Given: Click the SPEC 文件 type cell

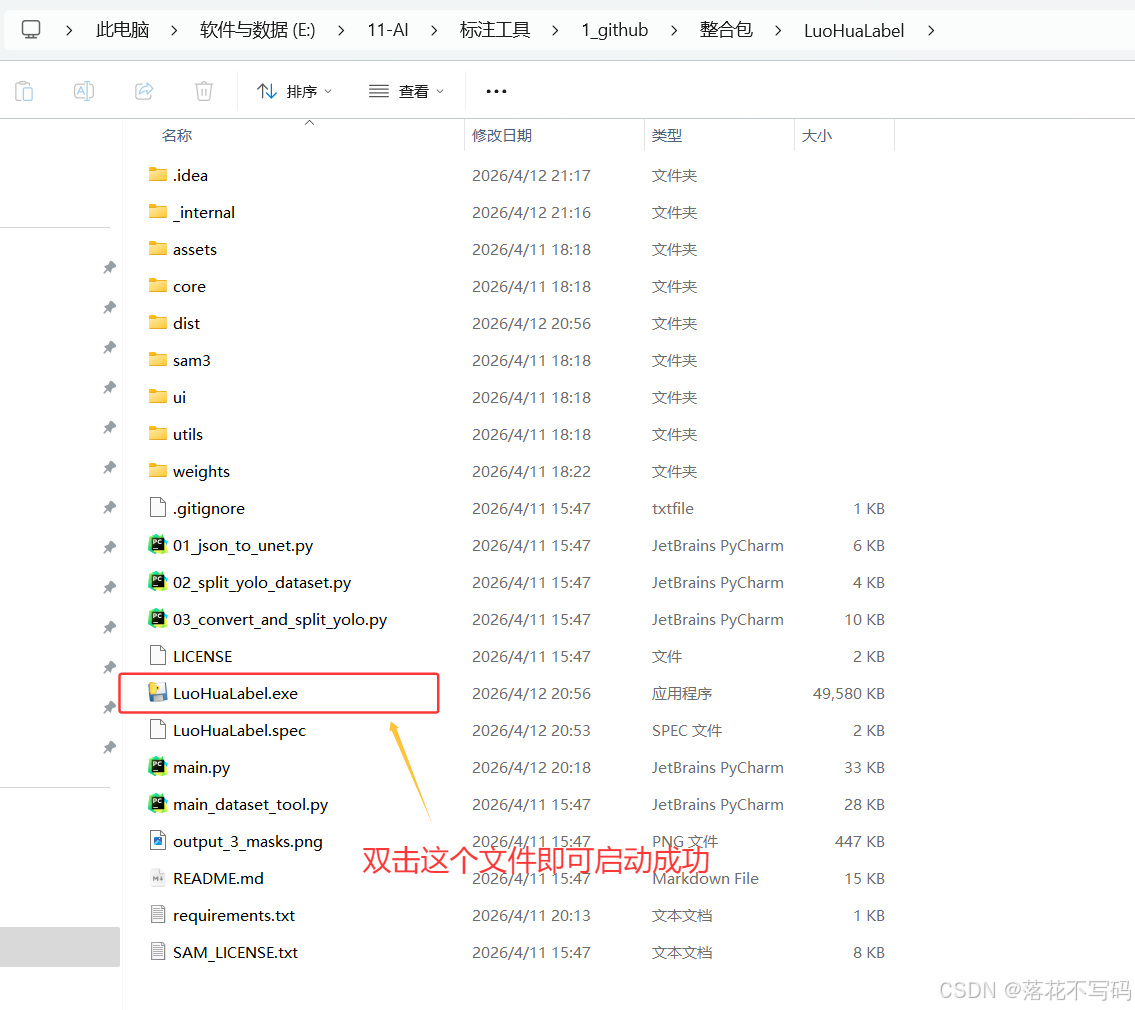Looking at the screenshot, I should click(x=687, y=731).
